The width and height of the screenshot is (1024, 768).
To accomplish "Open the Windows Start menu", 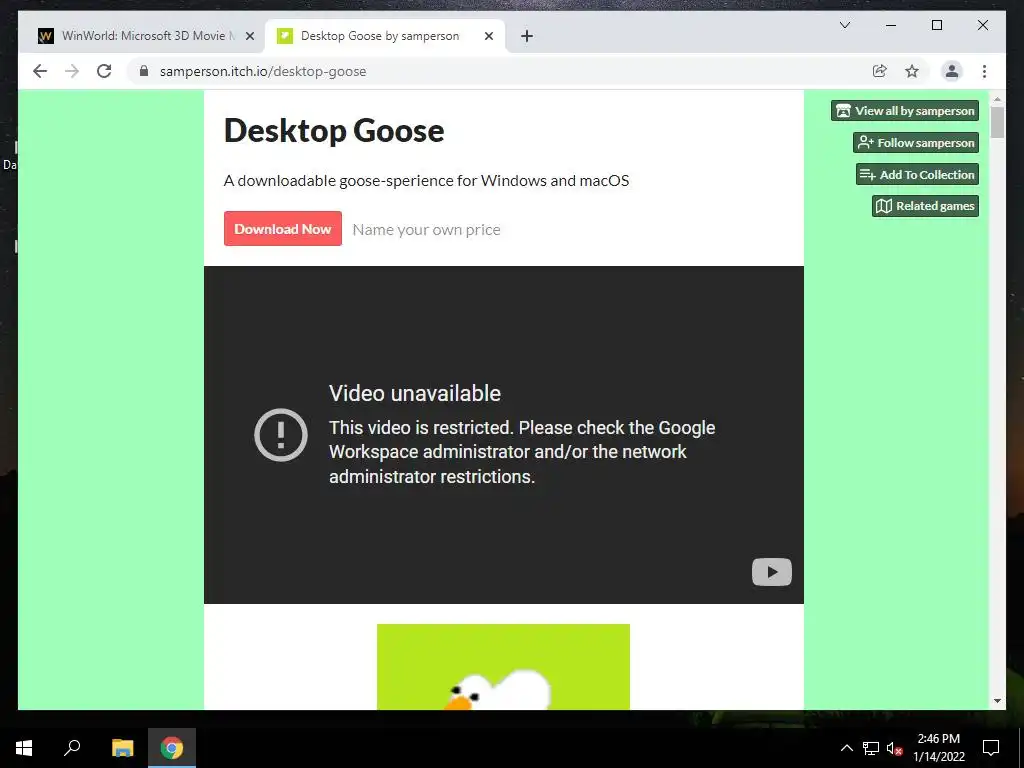I will 24,748.
